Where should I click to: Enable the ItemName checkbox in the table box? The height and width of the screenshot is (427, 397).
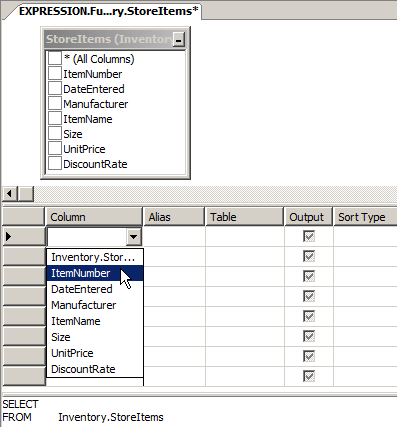[55, 118]
